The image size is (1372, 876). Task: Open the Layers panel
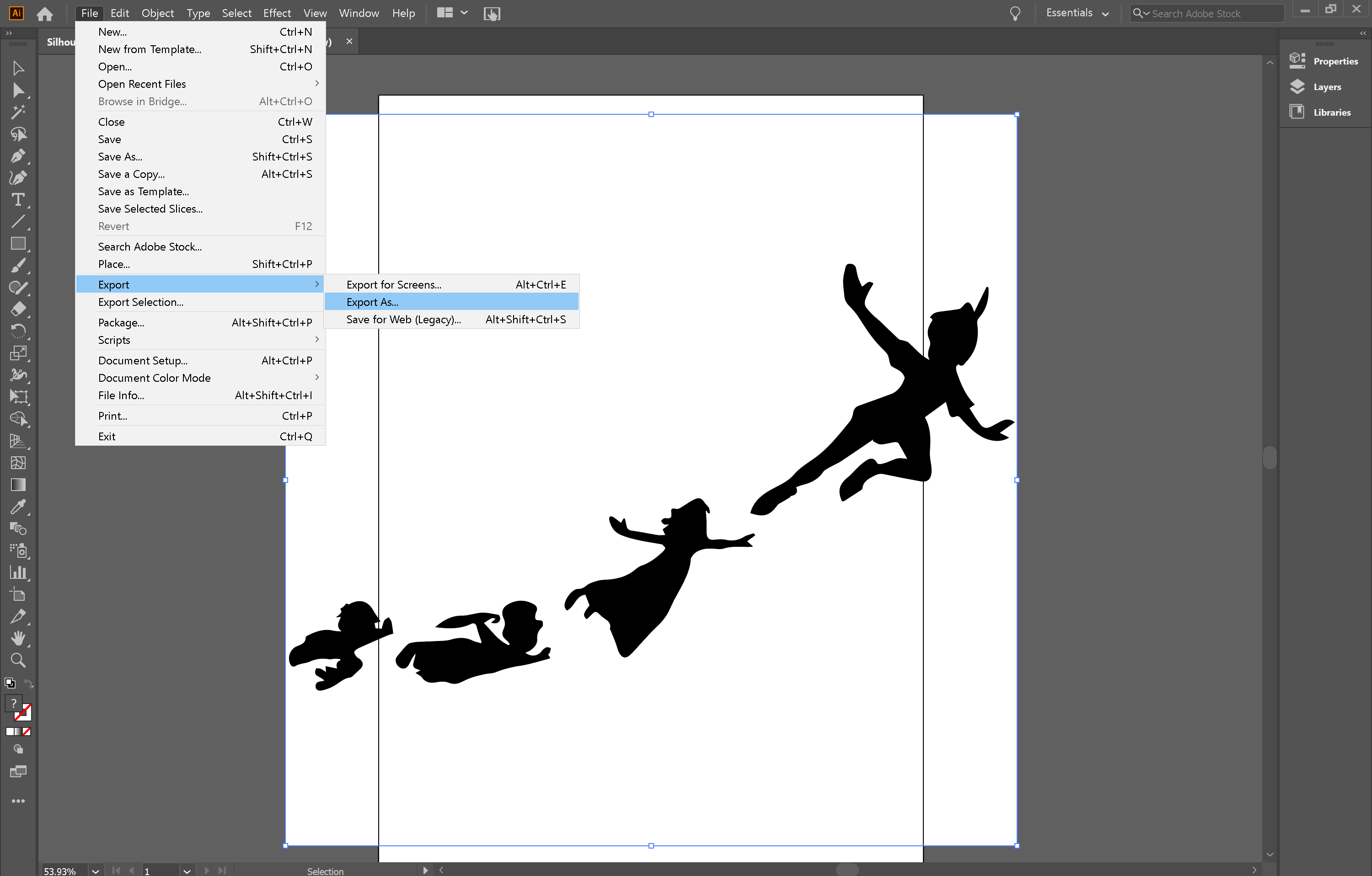coord(1328,86)
